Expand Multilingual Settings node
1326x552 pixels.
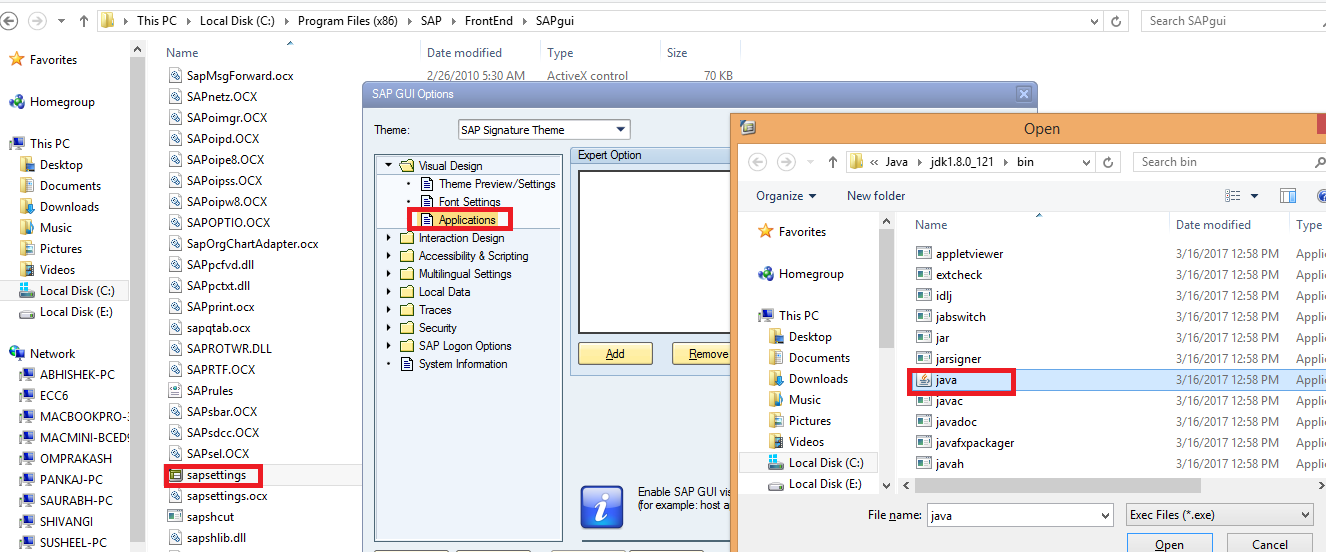point(389,274)
